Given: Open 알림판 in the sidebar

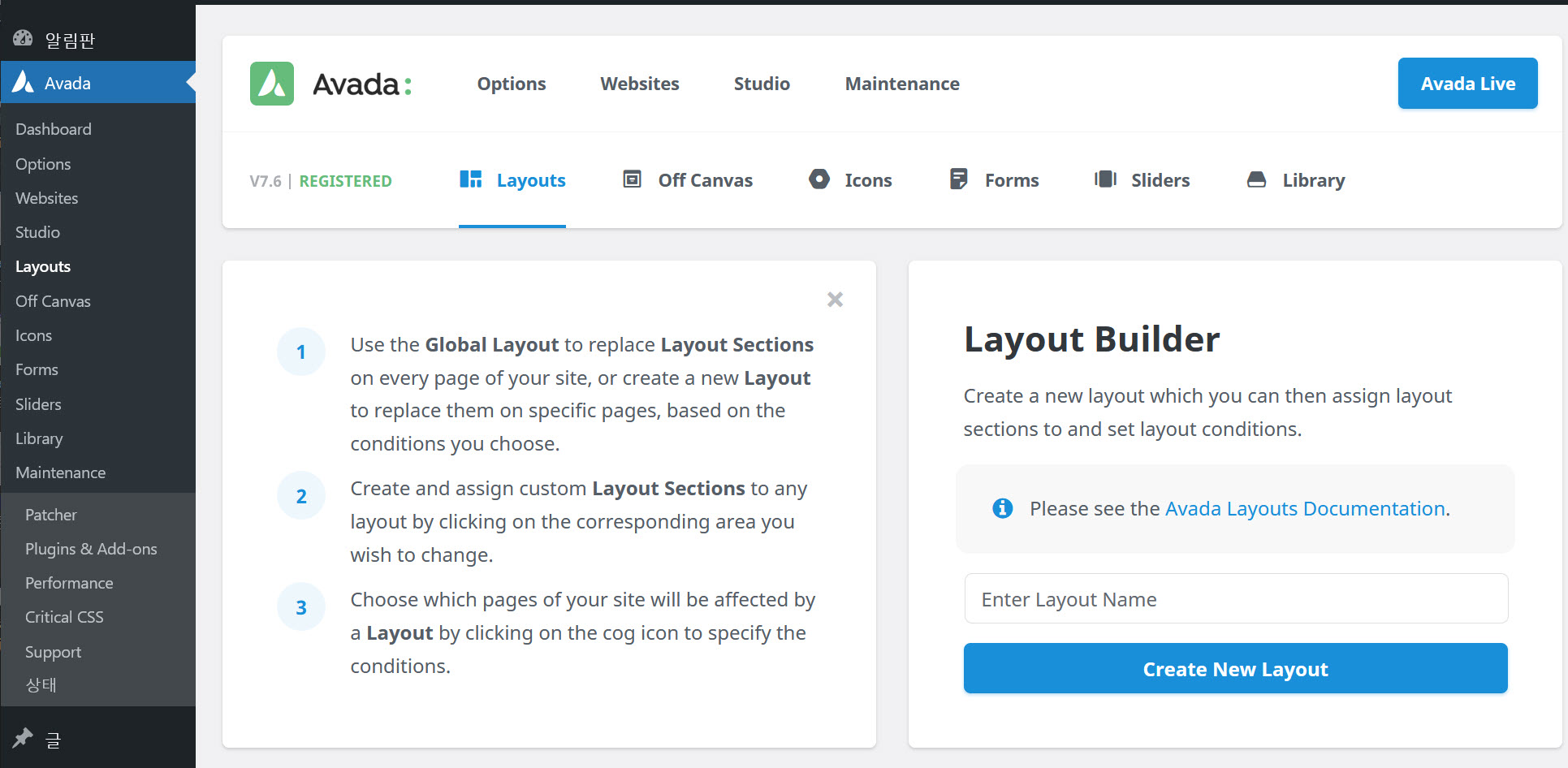Looking at the screenshot, I should tap(70, 40).
